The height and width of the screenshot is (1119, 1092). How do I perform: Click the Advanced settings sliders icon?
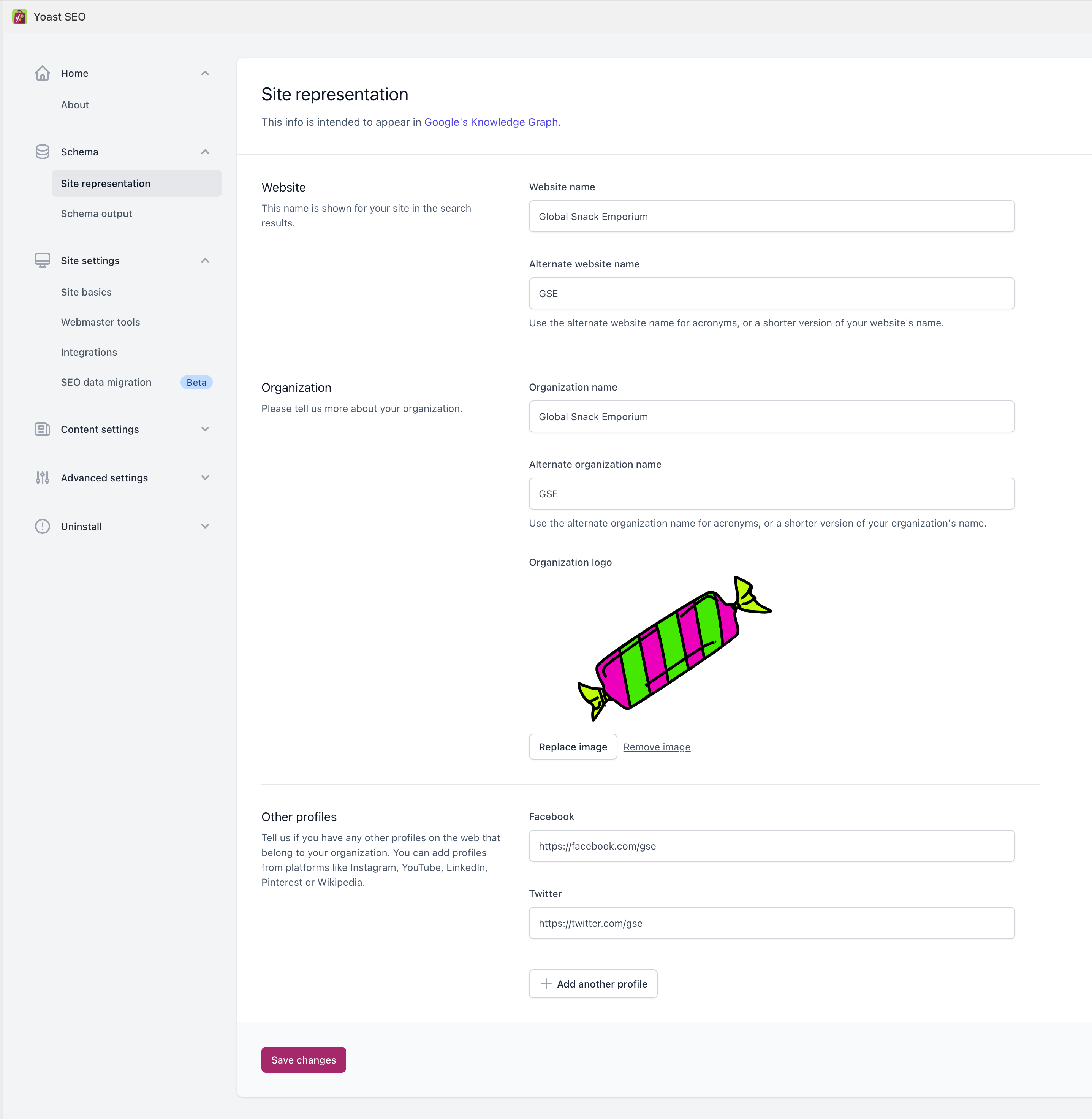tap(43, 477)
